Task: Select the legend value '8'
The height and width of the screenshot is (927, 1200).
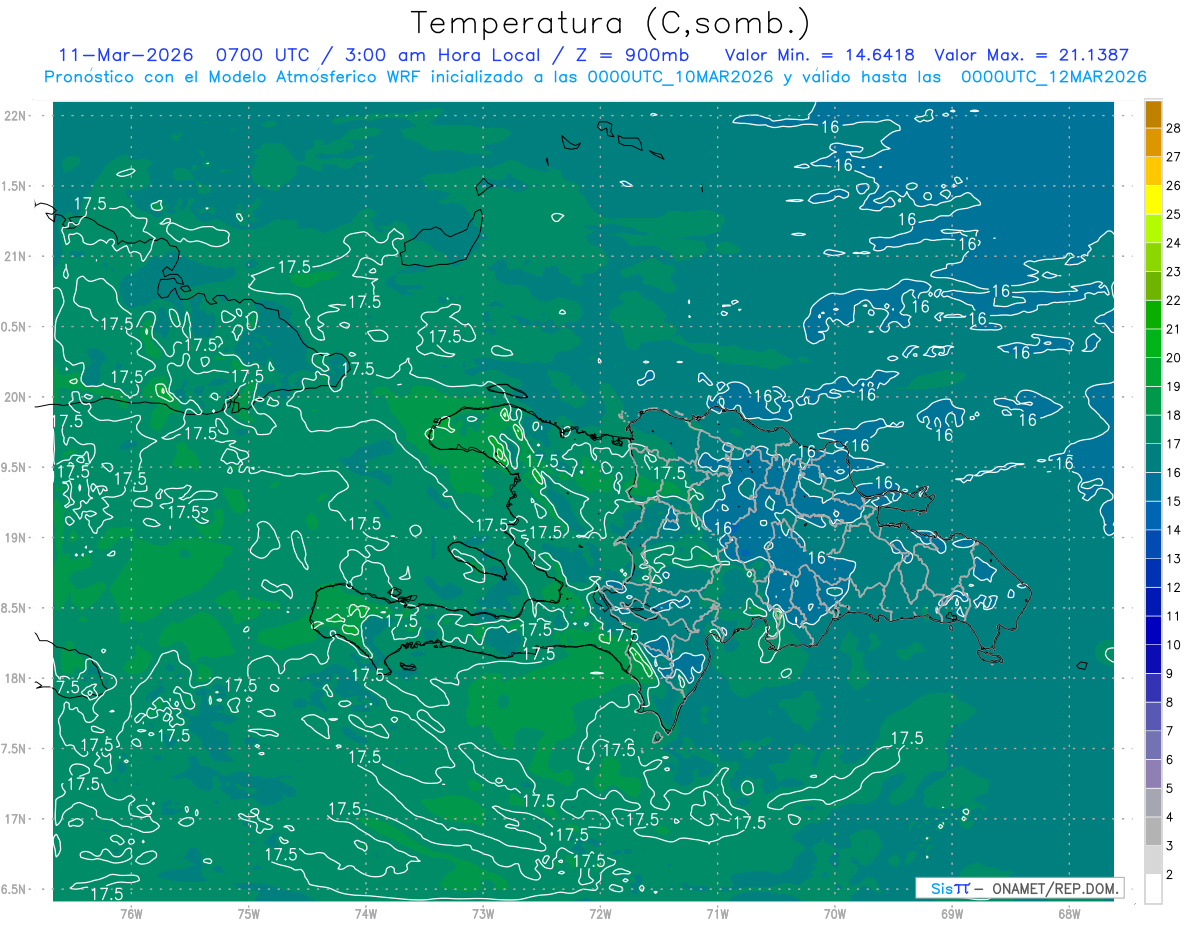Action: click(1170, 702)
